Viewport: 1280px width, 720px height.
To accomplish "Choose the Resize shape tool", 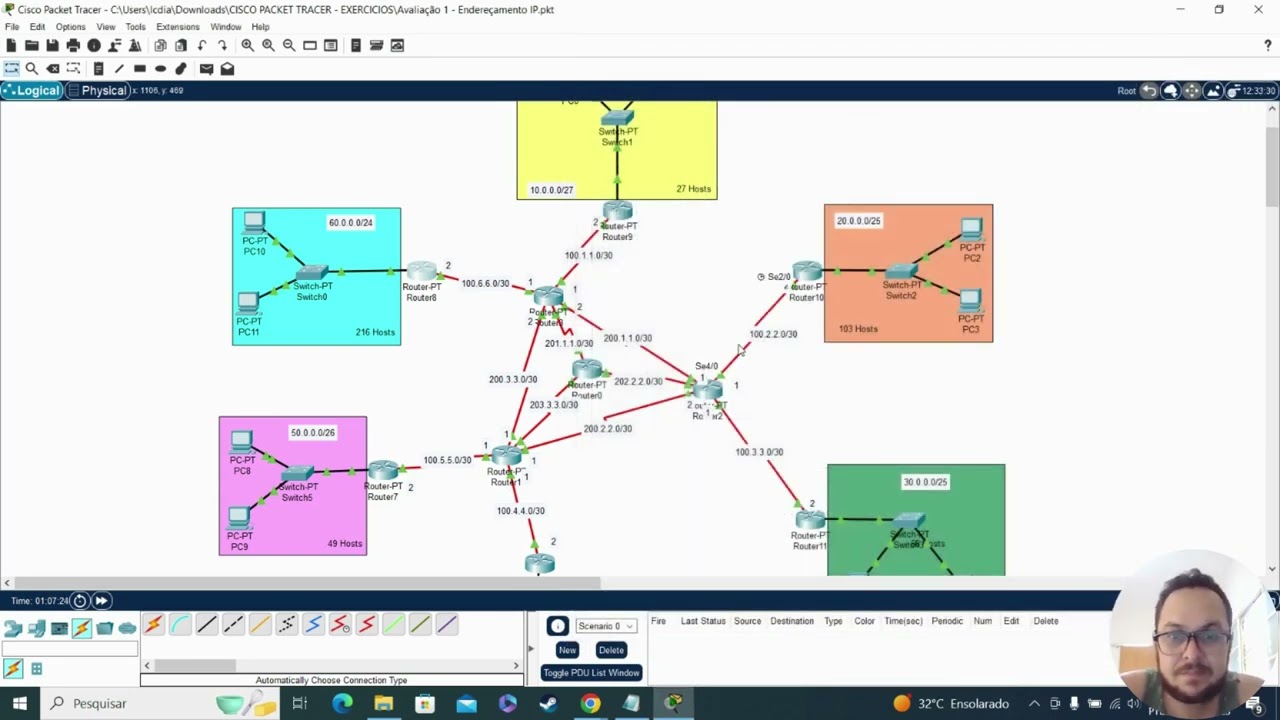I will click(73, 68).
